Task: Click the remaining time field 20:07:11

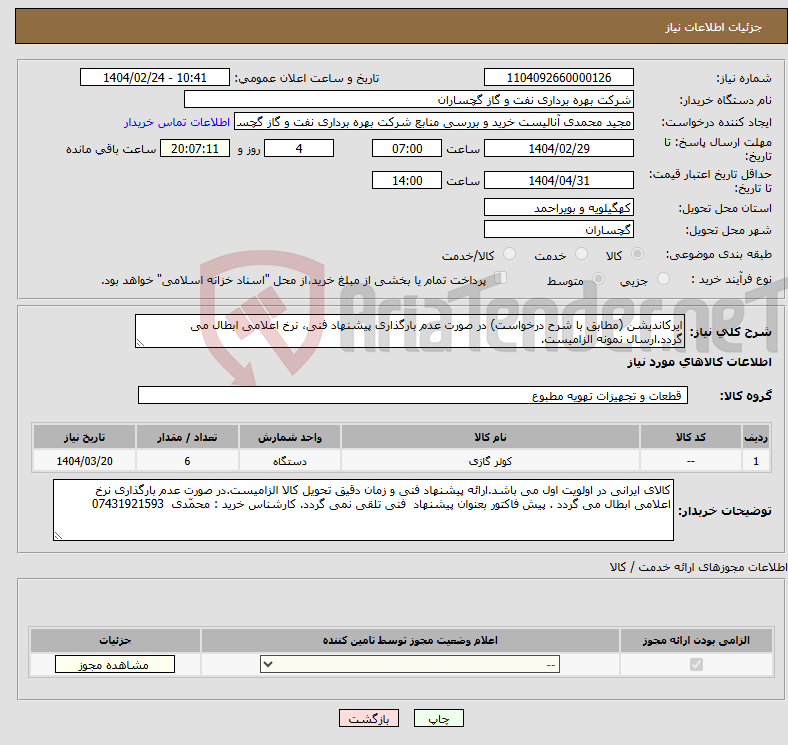Action: click(195, 148)
